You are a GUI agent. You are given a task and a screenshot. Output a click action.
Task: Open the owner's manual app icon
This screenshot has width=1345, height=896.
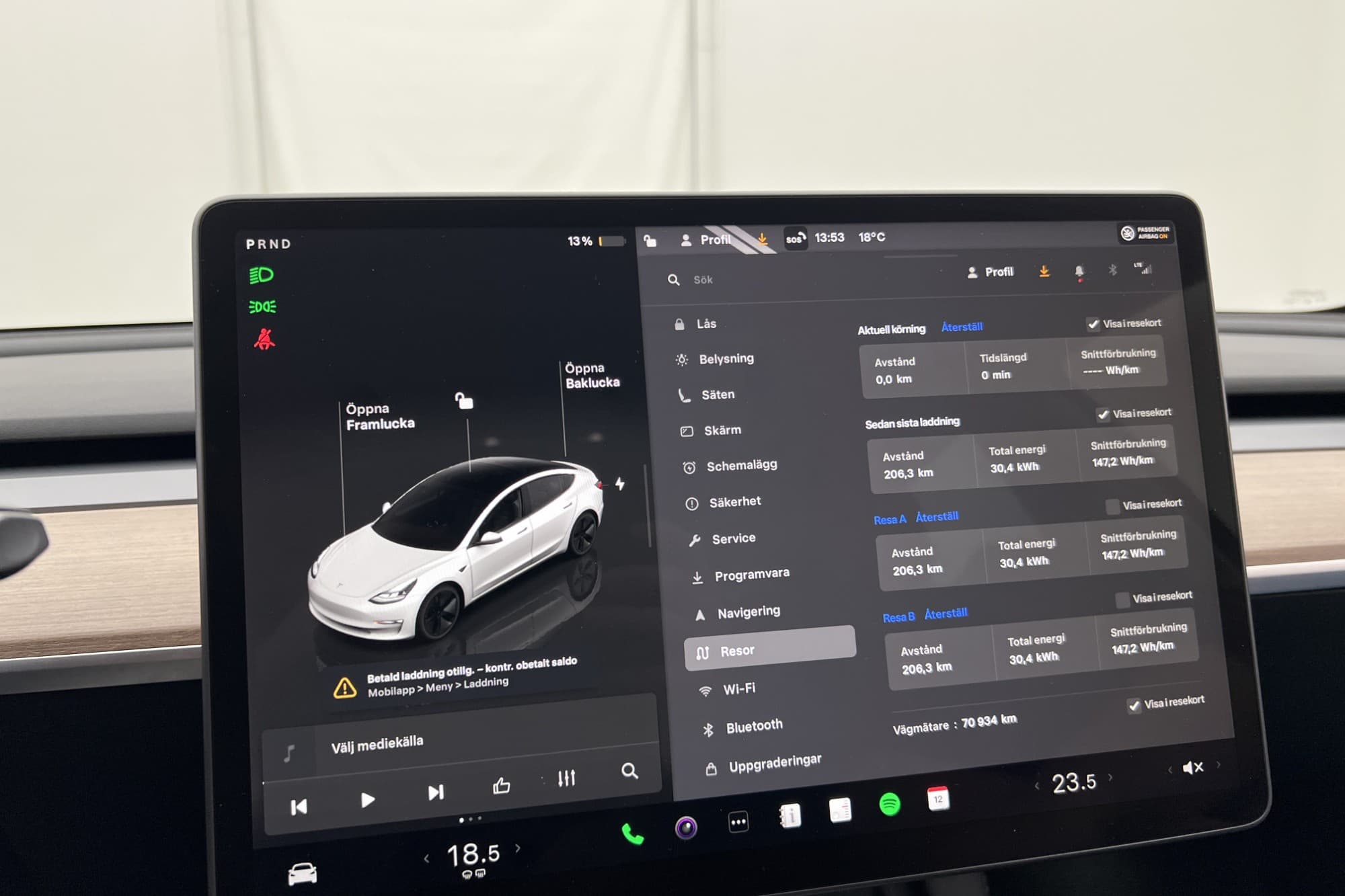(x=790, y=816)
